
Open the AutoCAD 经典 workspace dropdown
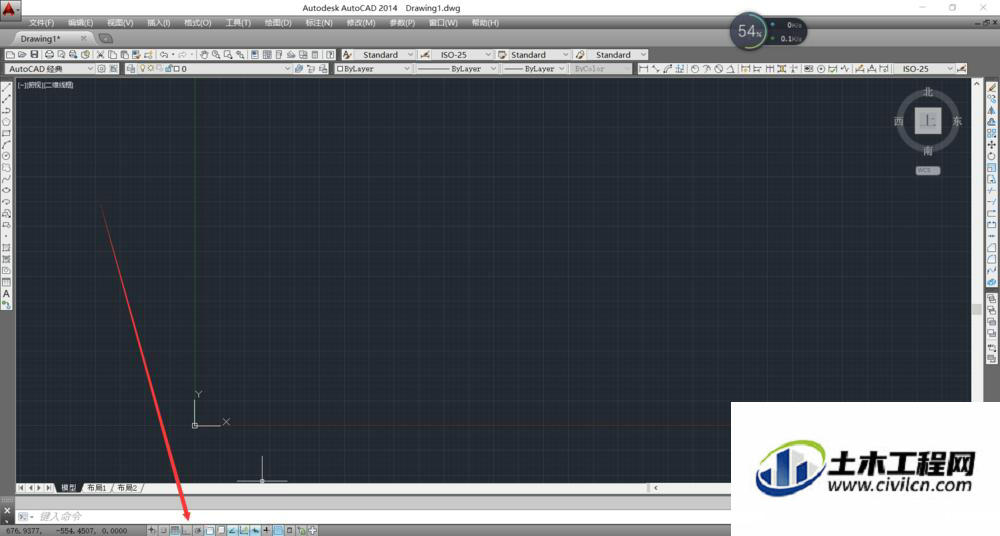90,68
